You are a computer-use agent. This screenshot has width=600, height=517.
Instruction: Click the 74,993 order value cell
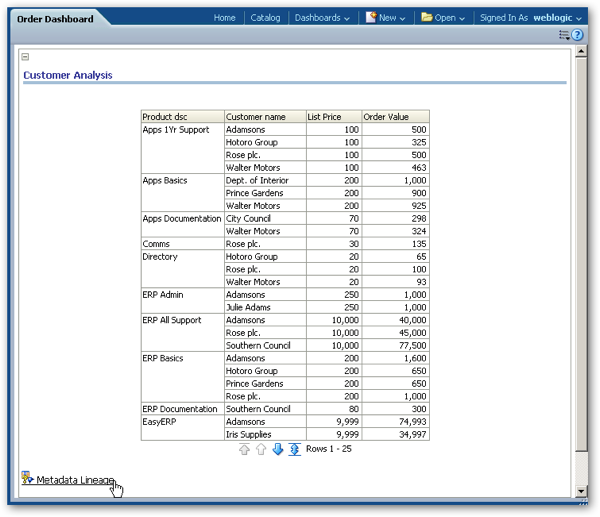pos(396,421)
